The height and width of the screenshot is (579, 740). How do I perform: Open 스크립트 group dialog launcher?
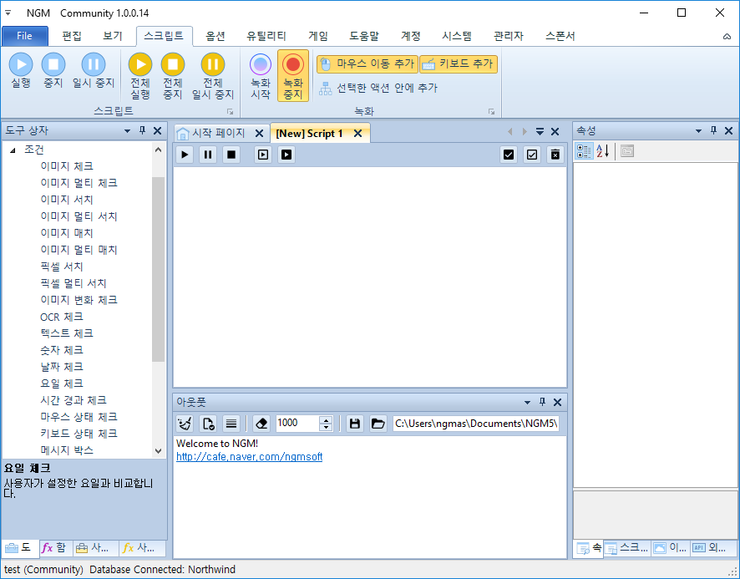click(230, 112)
